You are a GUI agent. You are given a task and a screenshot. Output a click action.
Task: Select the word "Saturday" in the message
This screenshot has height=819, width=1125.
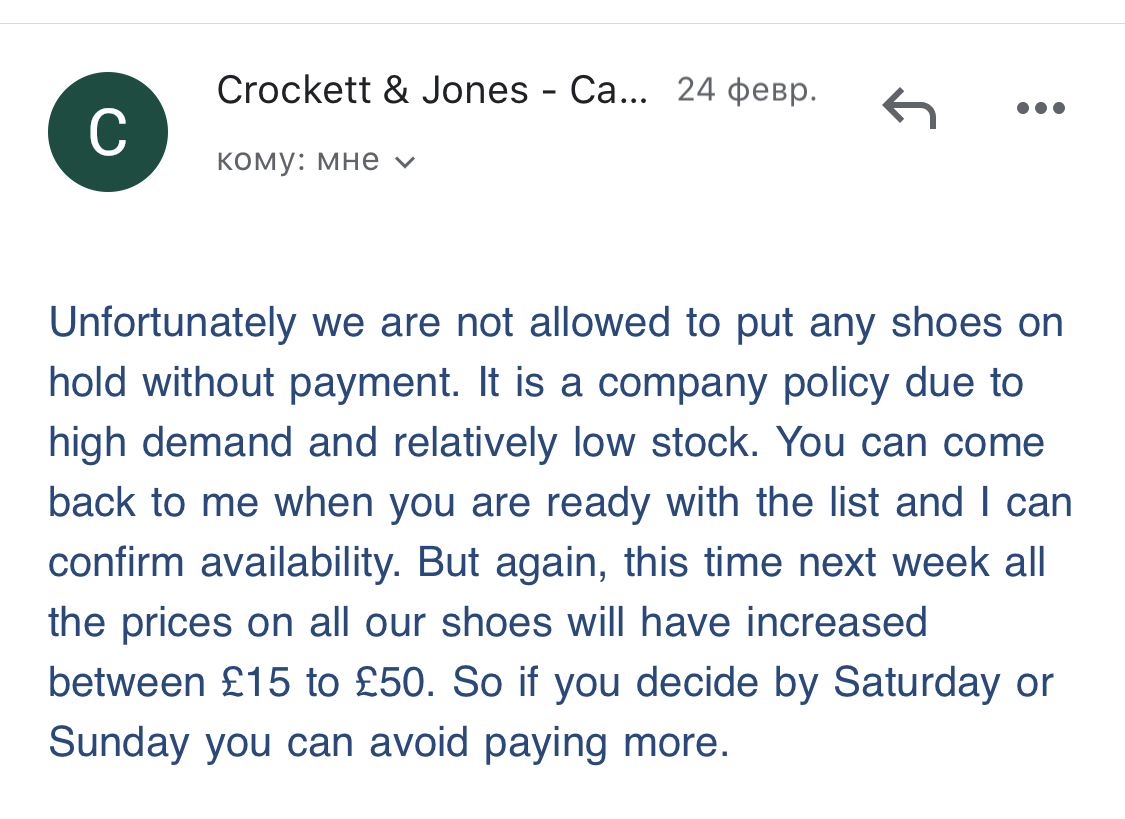pyautogui.click(x=916, y=683)
